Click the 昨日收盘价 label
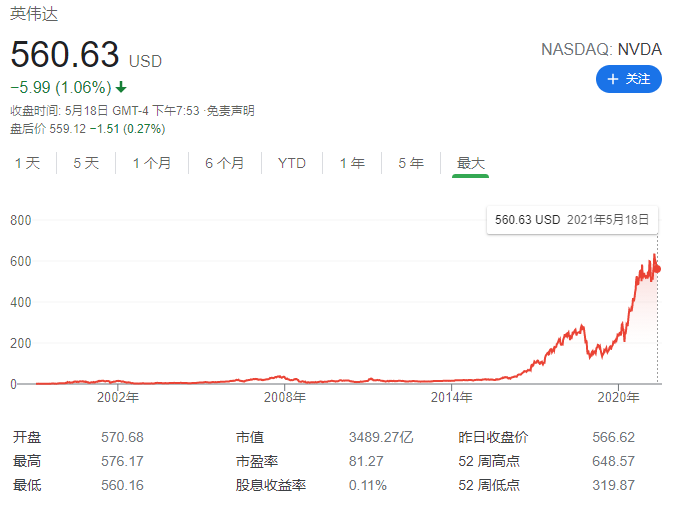 point(494,437)
